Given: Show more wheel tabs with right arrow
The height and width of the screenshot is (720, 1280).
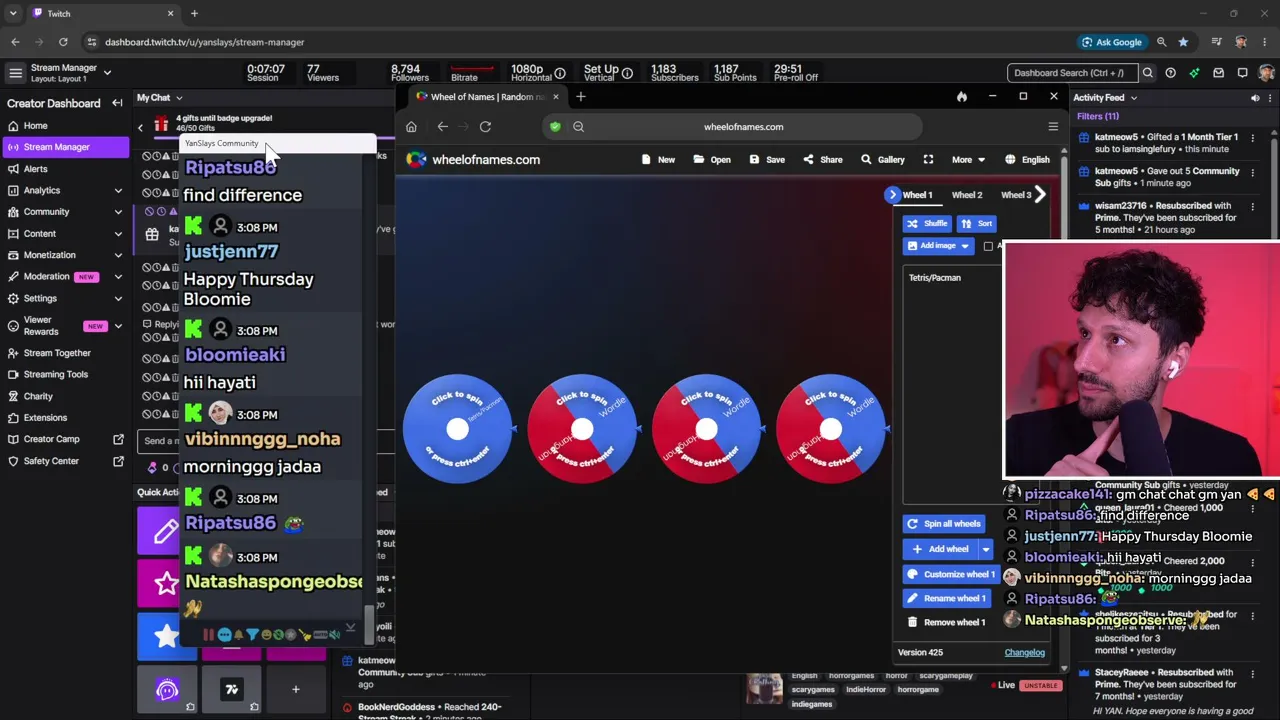Looking at the screenshot, I should [1040, 195].
